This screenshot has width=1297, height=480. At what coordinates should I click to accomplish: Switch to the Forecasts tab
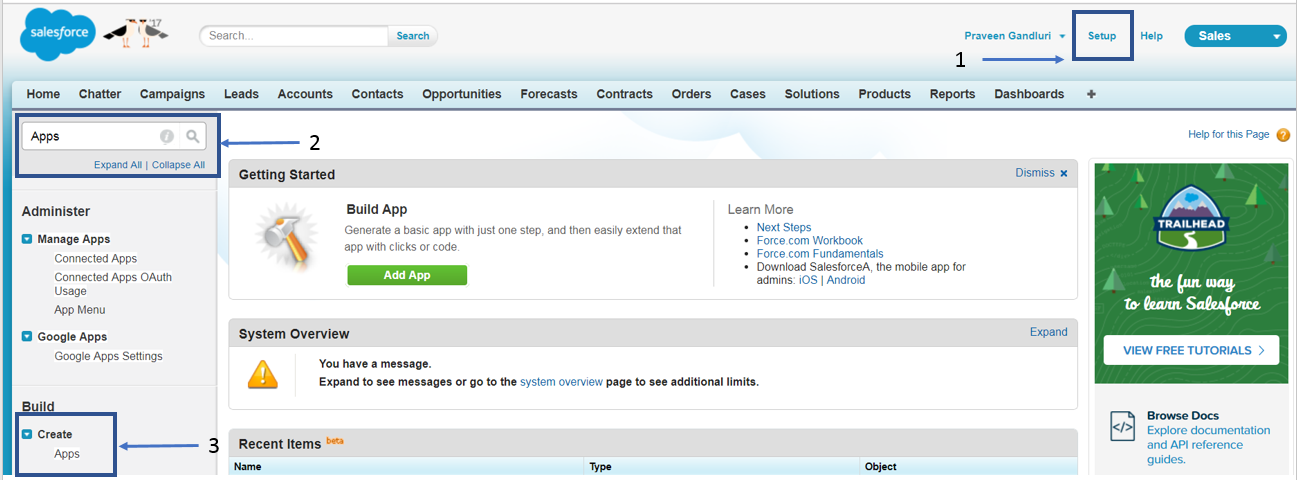(x=549, y=94)
